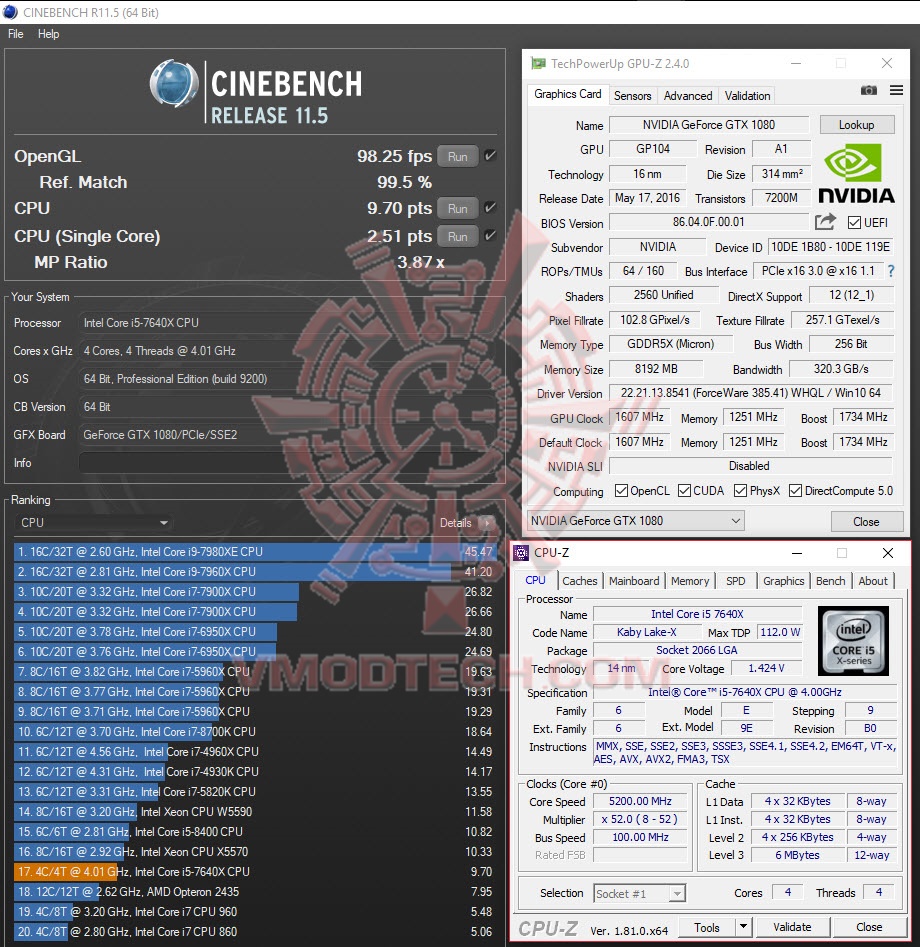Run the CPU Single Core benchmark

click(457, 236)
